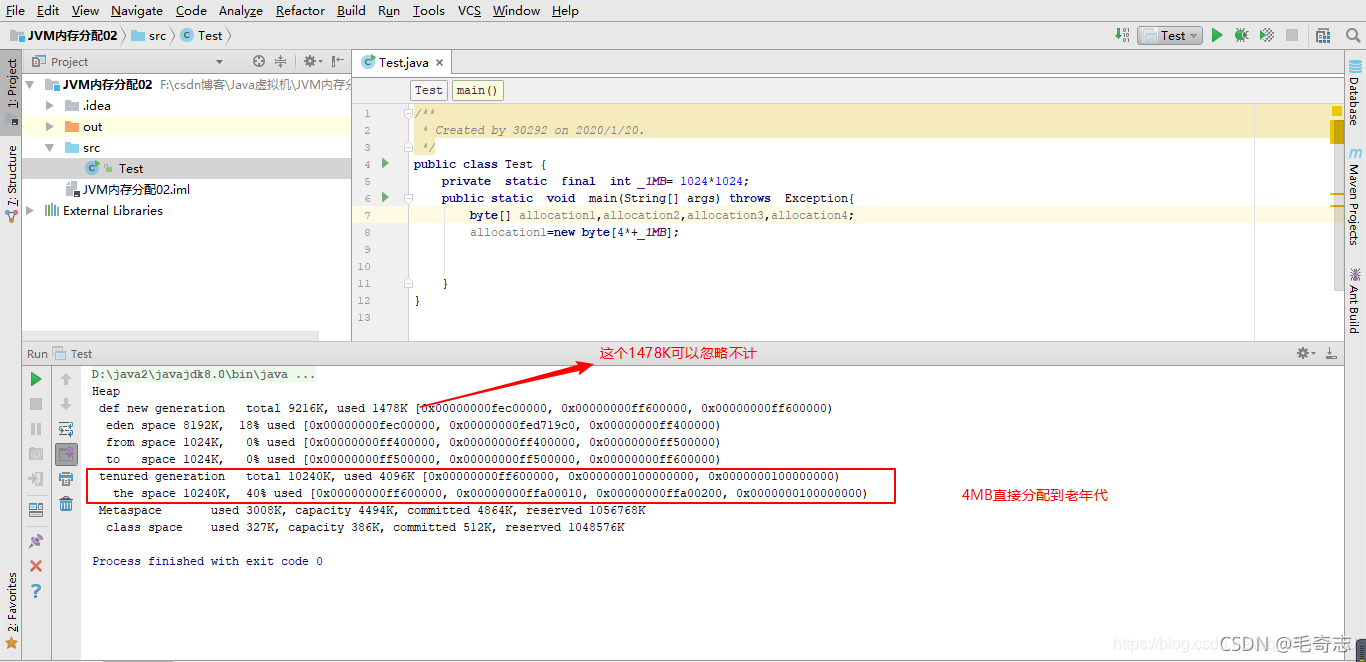Toggle the Maven Projects tool window

point(1354,195)
